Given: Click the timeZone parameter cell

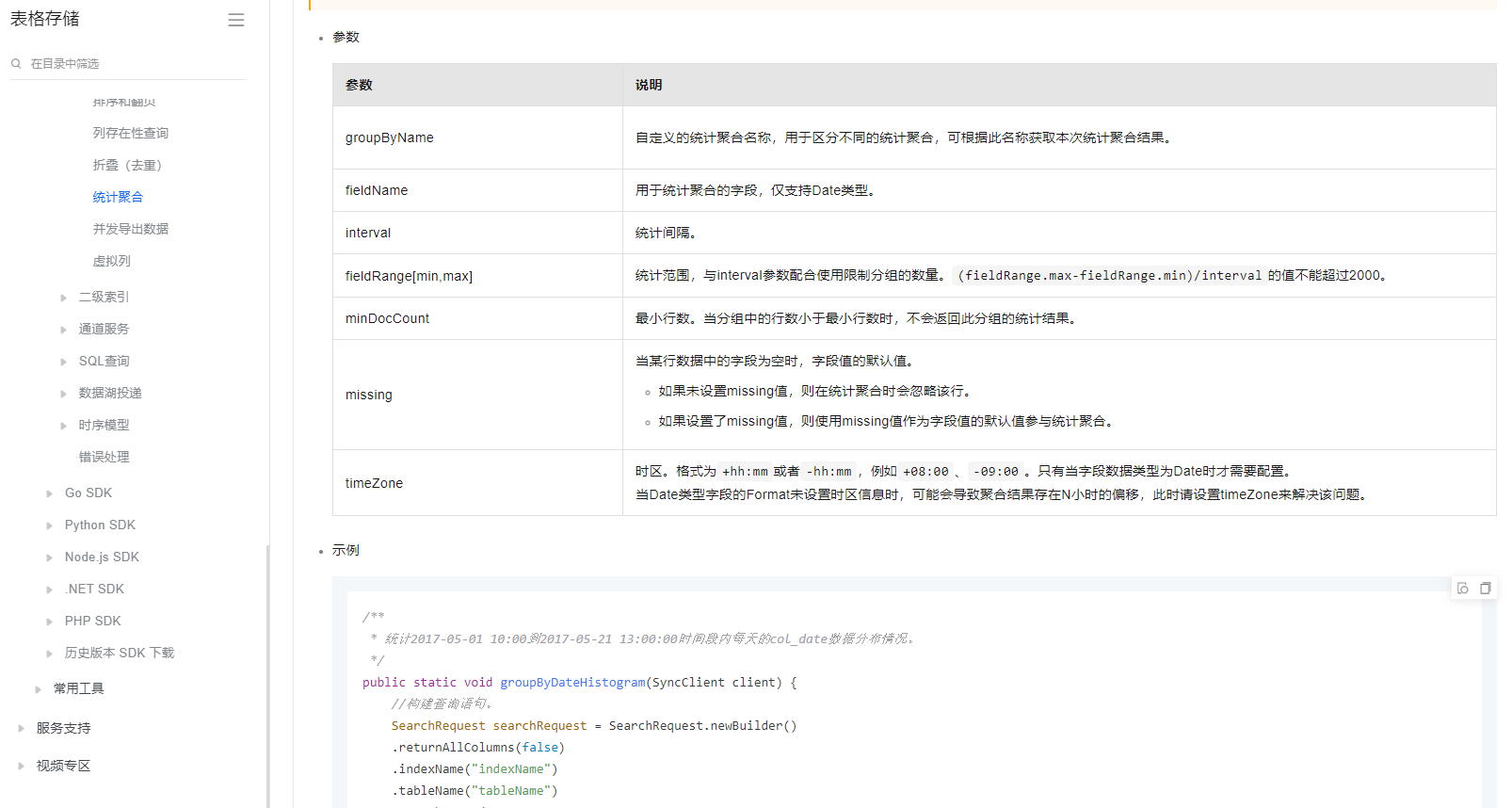Looking at the screenshot, I should click(x=477, y=483).
